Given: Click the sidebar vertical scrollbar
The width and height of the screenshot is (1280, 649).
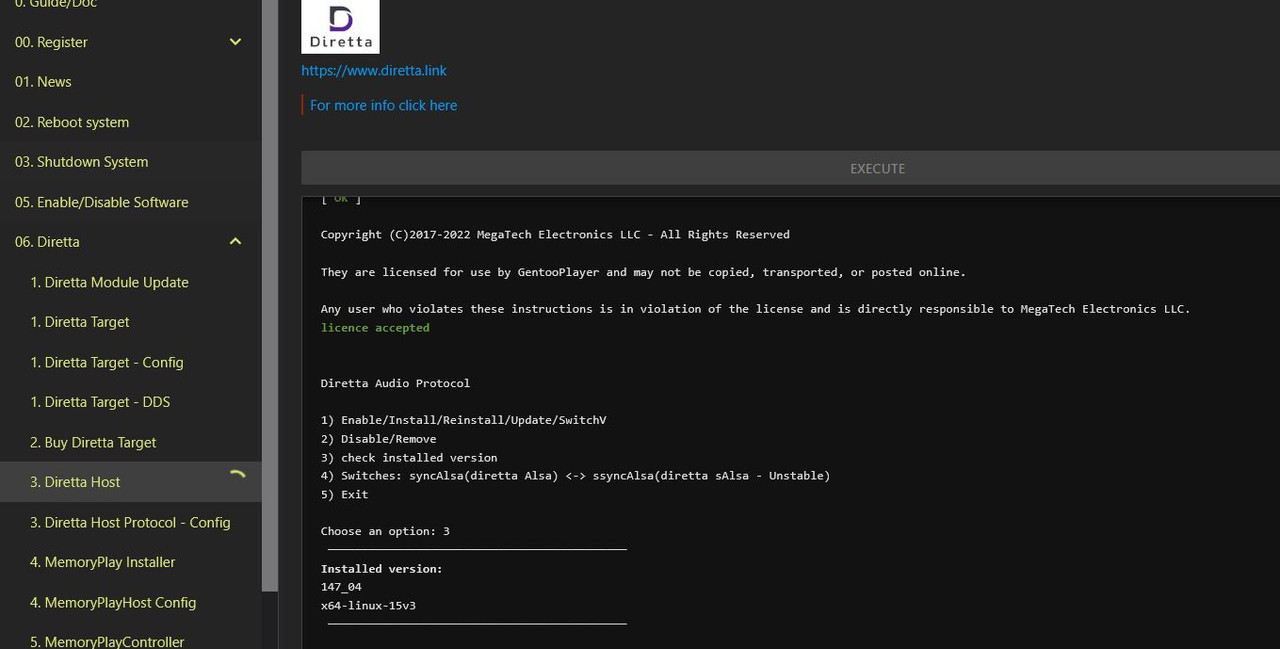Looking at the screenshot, I should pyautogui.click(x=270, y=295).
